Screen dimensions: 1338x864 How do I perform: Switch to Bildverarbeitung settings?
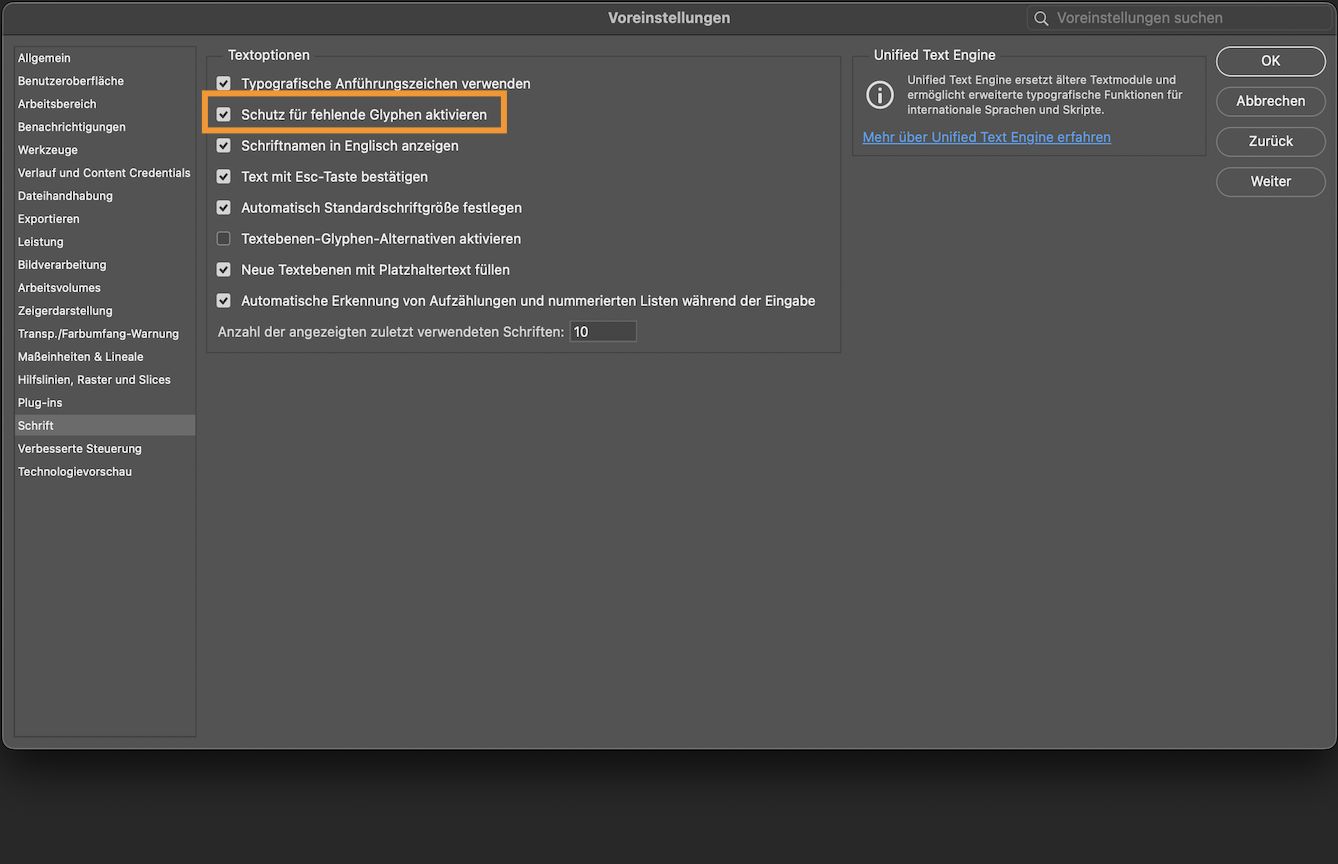[x=105, y=265]
